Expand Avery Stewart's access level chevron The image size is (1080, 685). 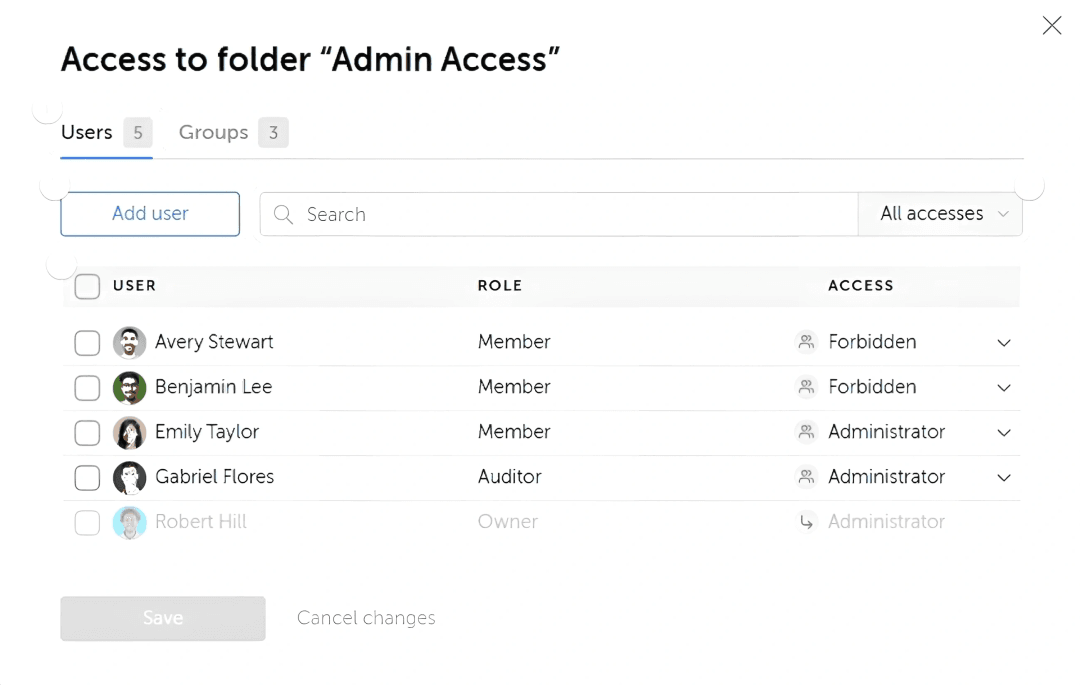click(1004, 343)
